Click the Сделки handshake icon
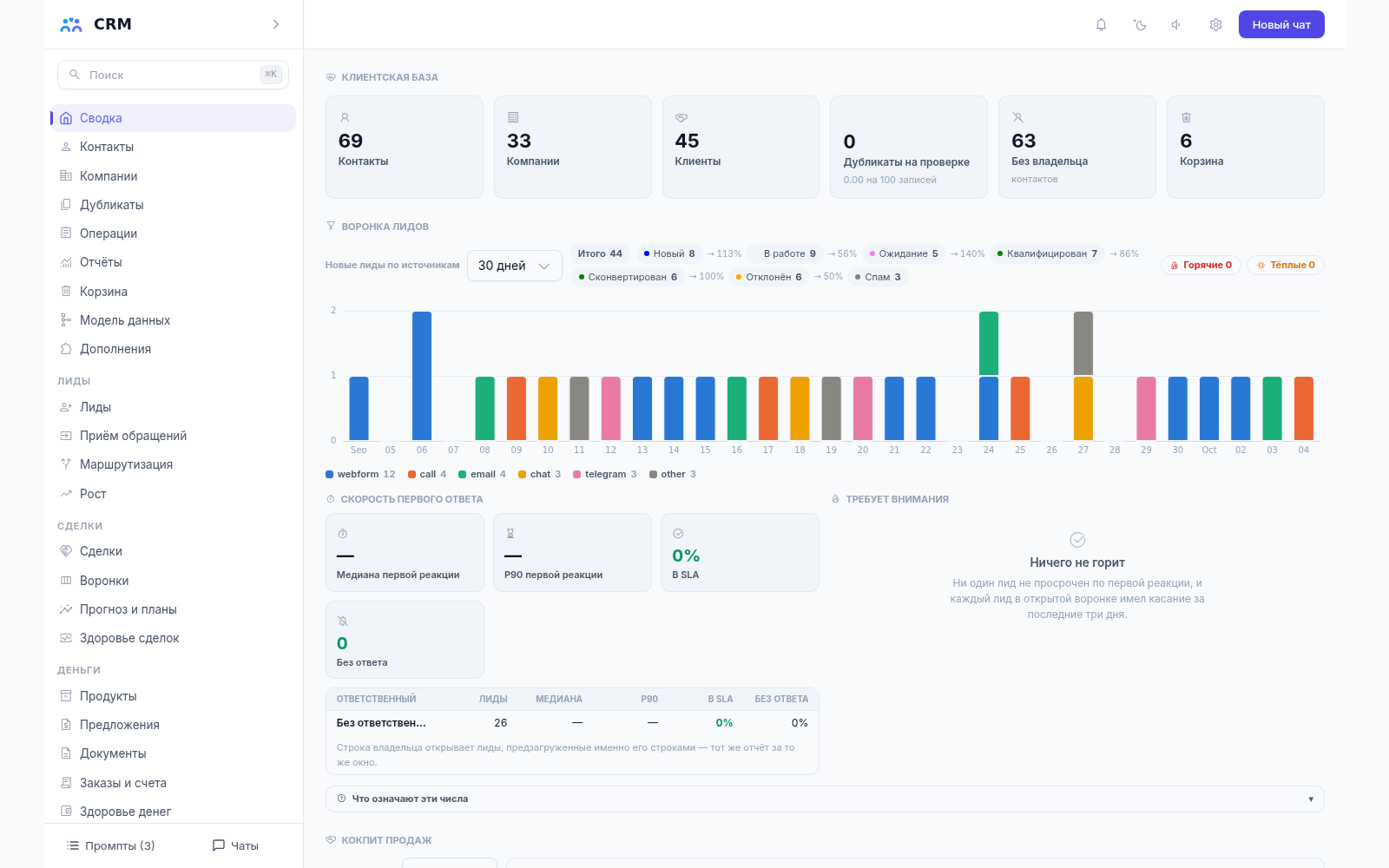Image resolution: width=1389 pixels, height=868 pixels. 66,551
